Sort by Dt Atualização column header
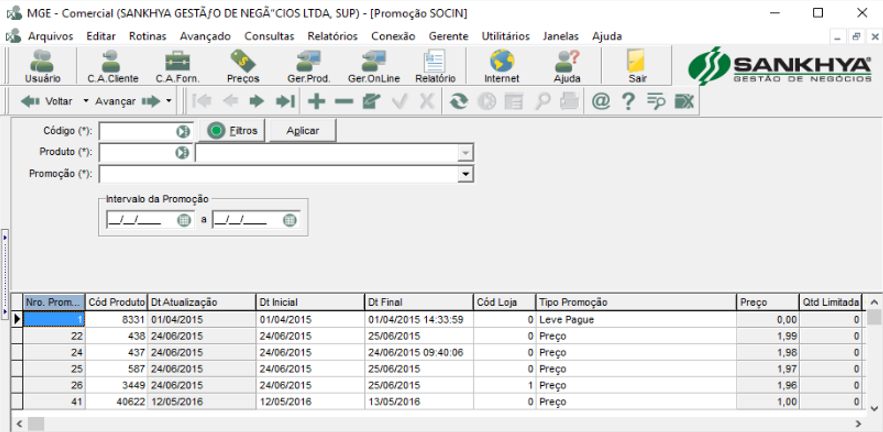883x432 pixels. point(202,302)
